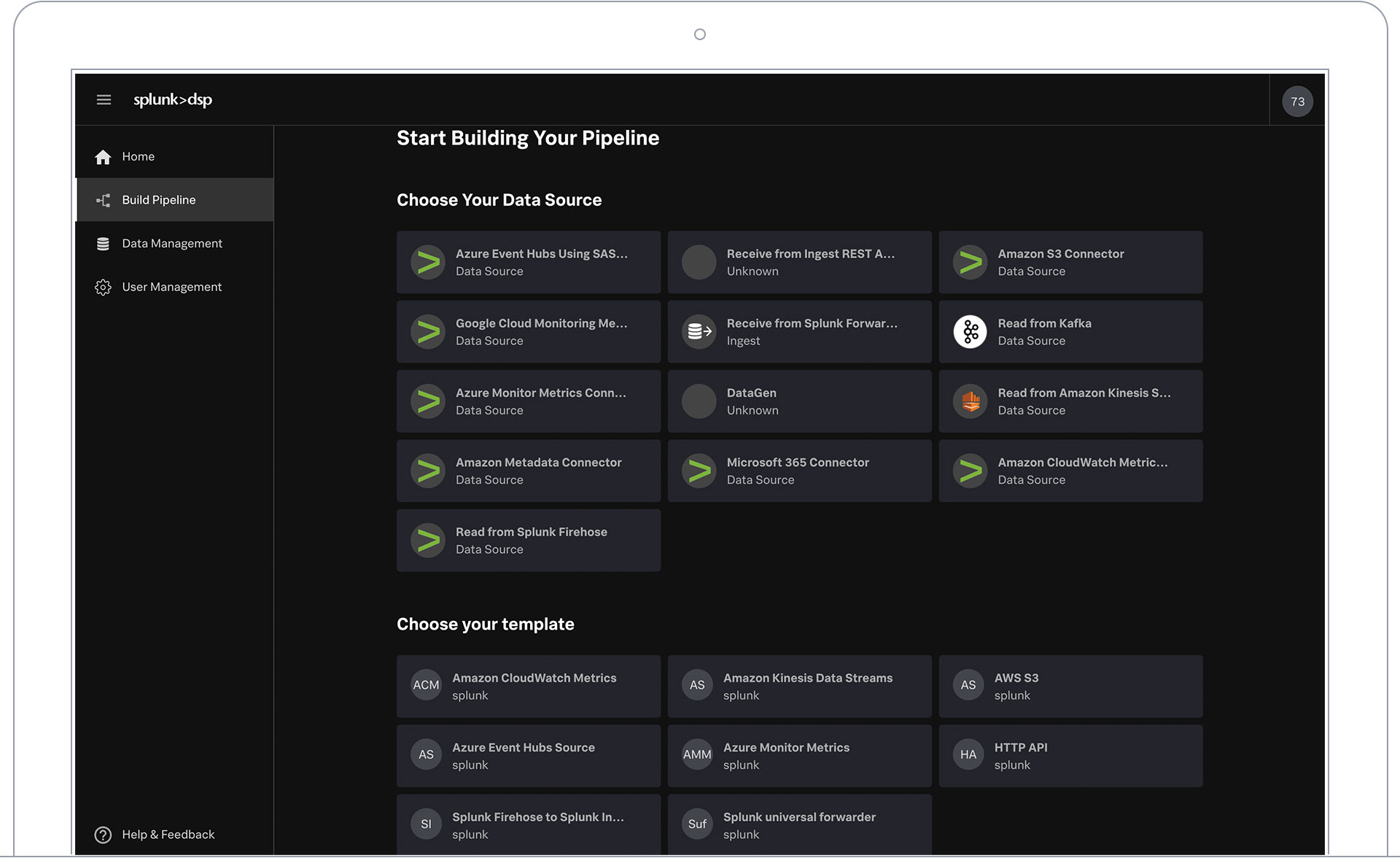Click the Microsoft 365 Connector chevron icon
The height and width of the screenshot is (858, 1400).
699,471
